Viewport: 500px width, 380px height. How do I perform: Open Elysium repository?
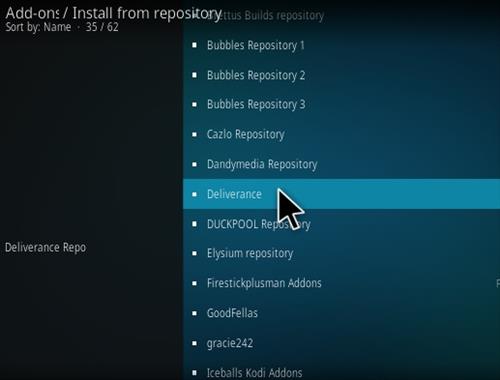pyautogui.click(x=341, y=253)
